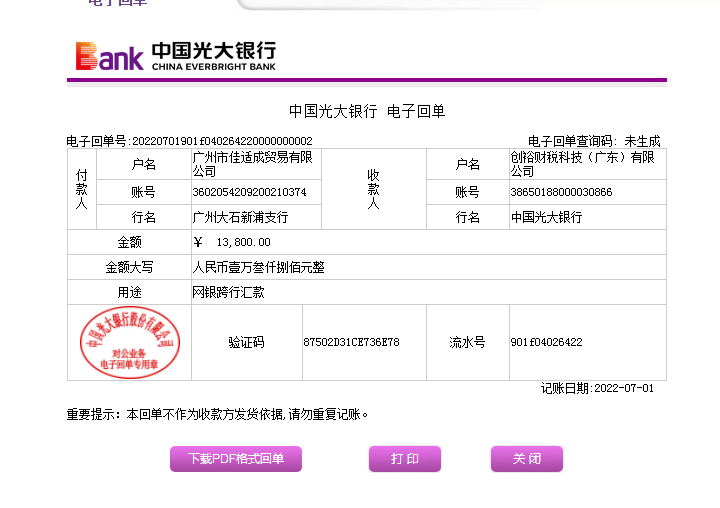
Task: Click query code status 未生成
Action: click(x=642, y=141)
